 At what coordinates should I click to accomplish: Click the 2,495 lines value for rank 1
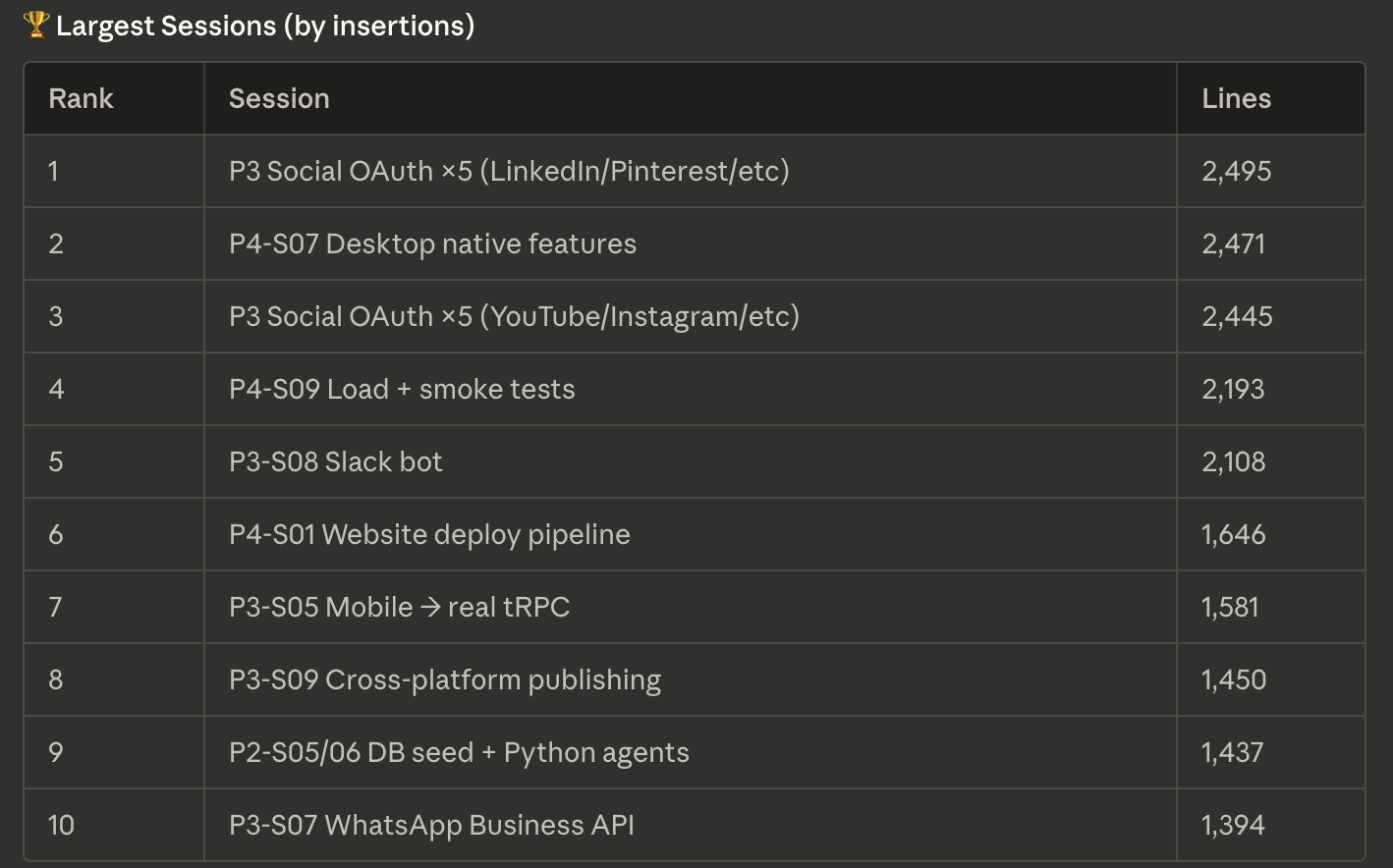pos(1236,171)
